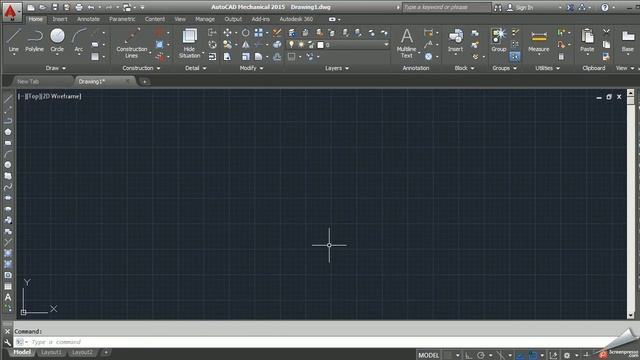
Task: Expand the Draw panel
Action: [x=56, y=68]
